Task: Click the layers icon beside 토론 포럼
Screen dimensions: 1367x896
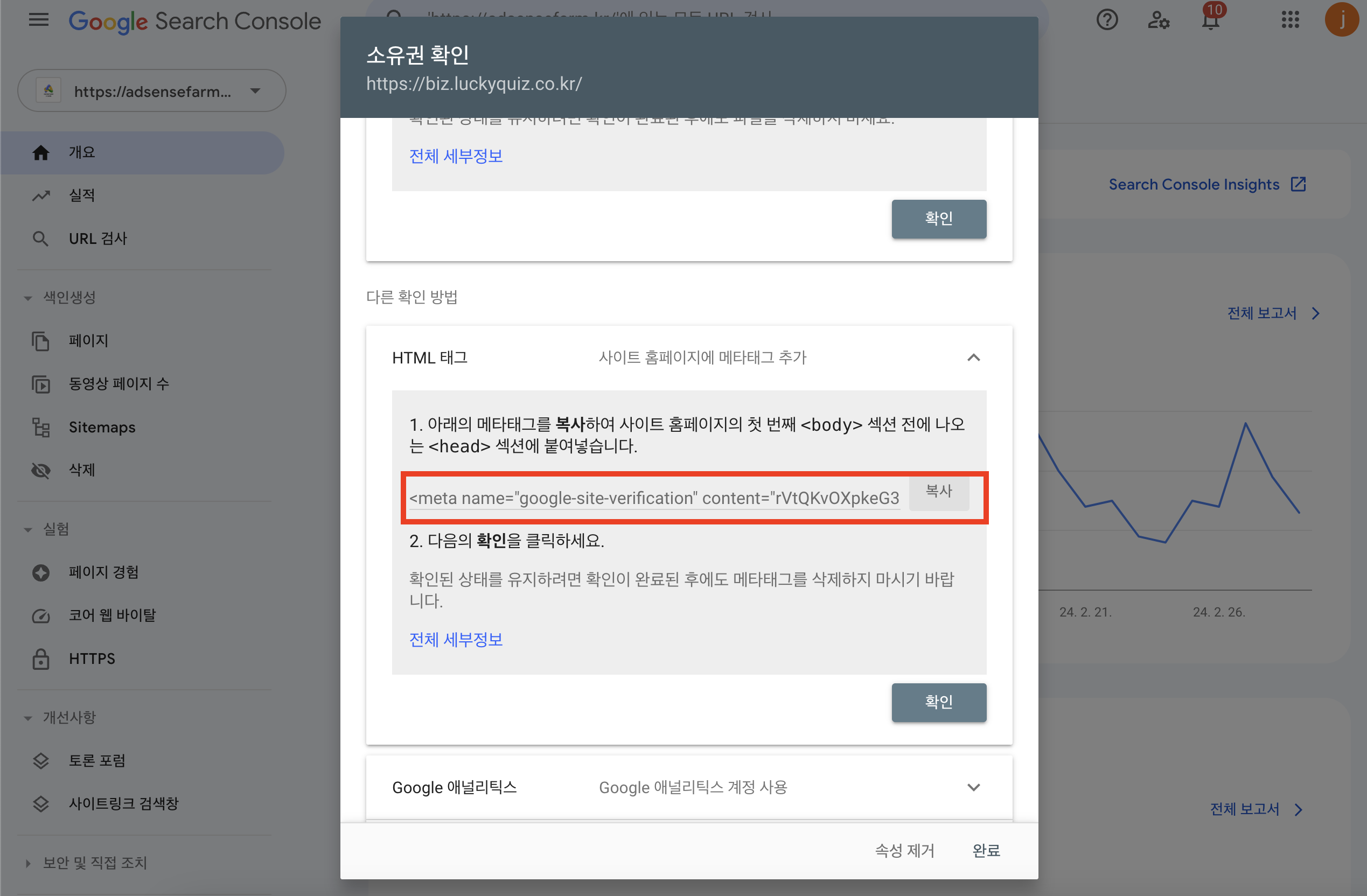Action: (41, 761)
